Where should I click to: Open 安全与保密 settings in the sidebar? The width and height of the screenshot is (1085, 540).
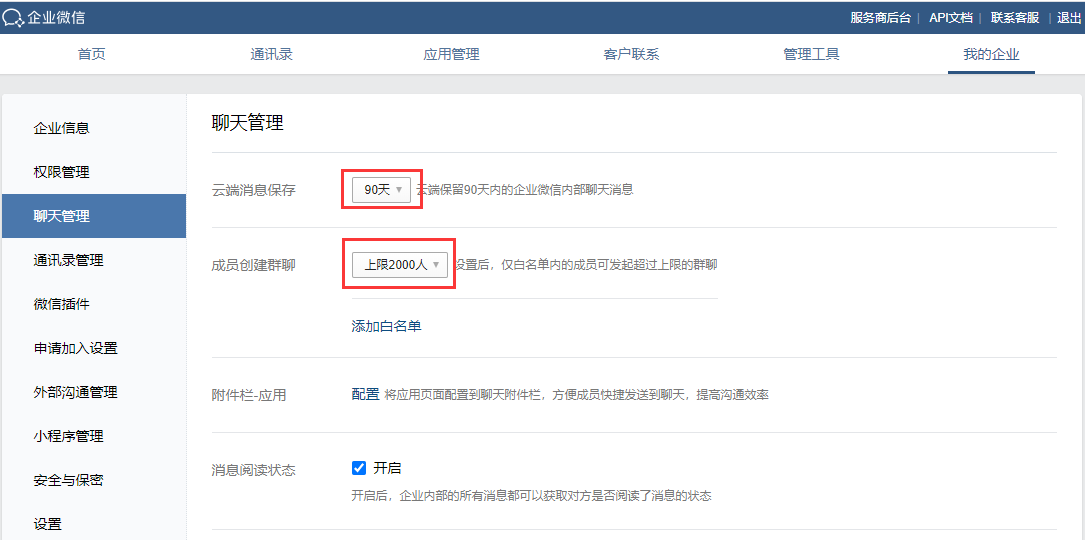[69, 480]
